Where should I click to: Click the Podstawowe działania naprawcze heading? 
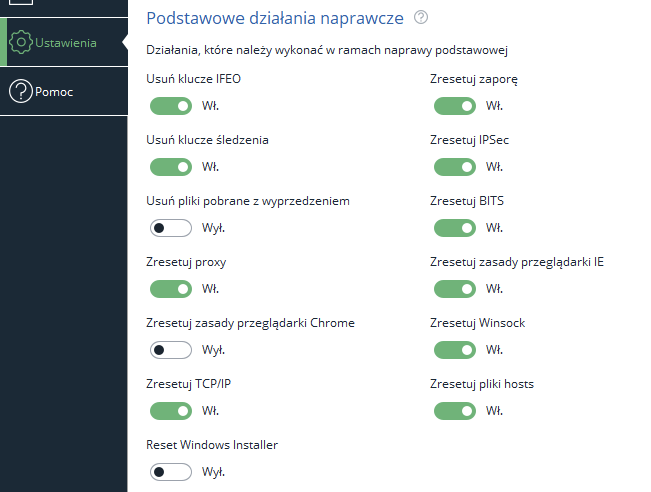pyautogui.click(x=276, y=17)
